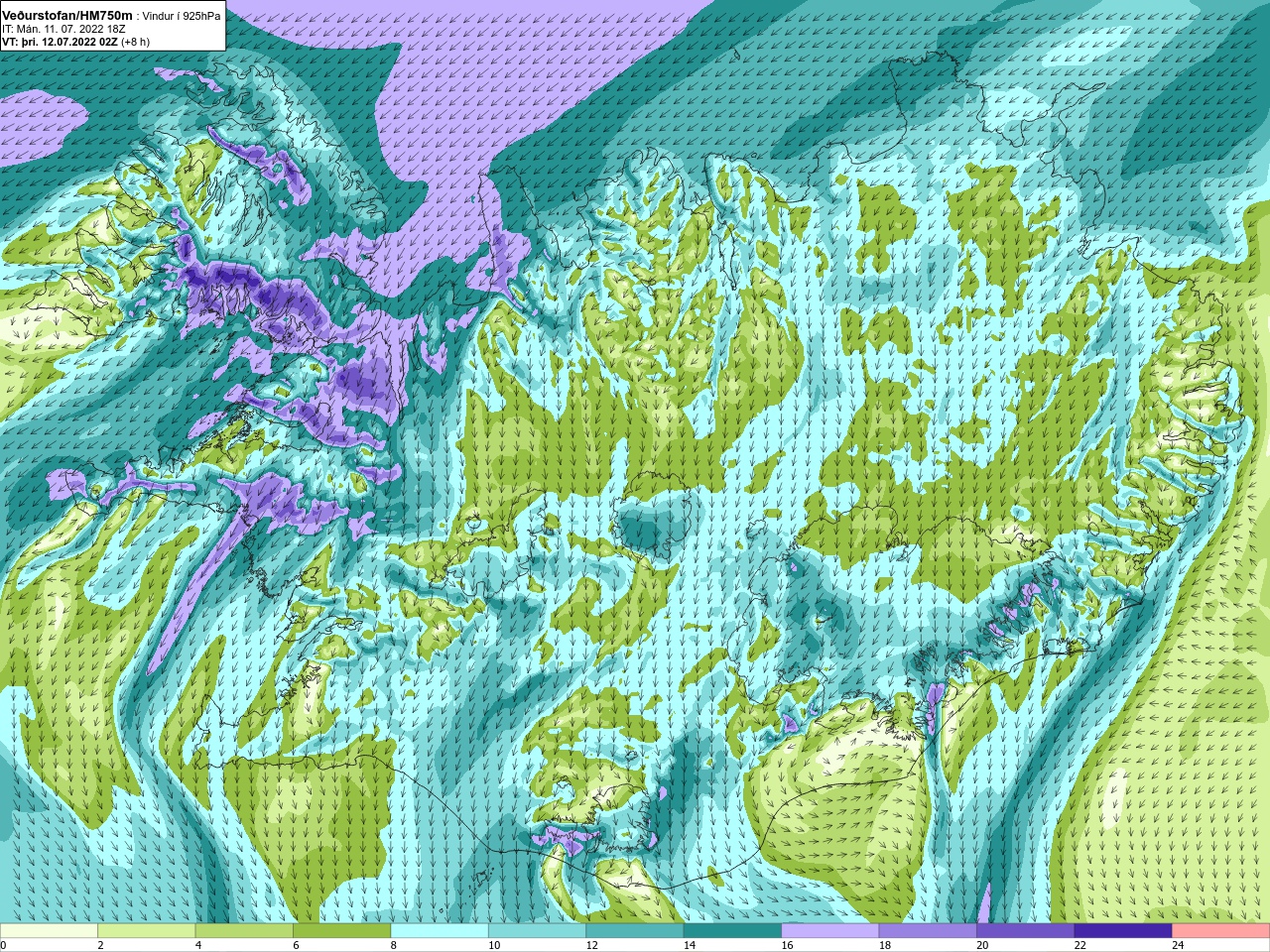Click the yellow-green 4–6 legend swatch
The width and height of the screenshot is (1270, 952).
(x=244, y=931)
